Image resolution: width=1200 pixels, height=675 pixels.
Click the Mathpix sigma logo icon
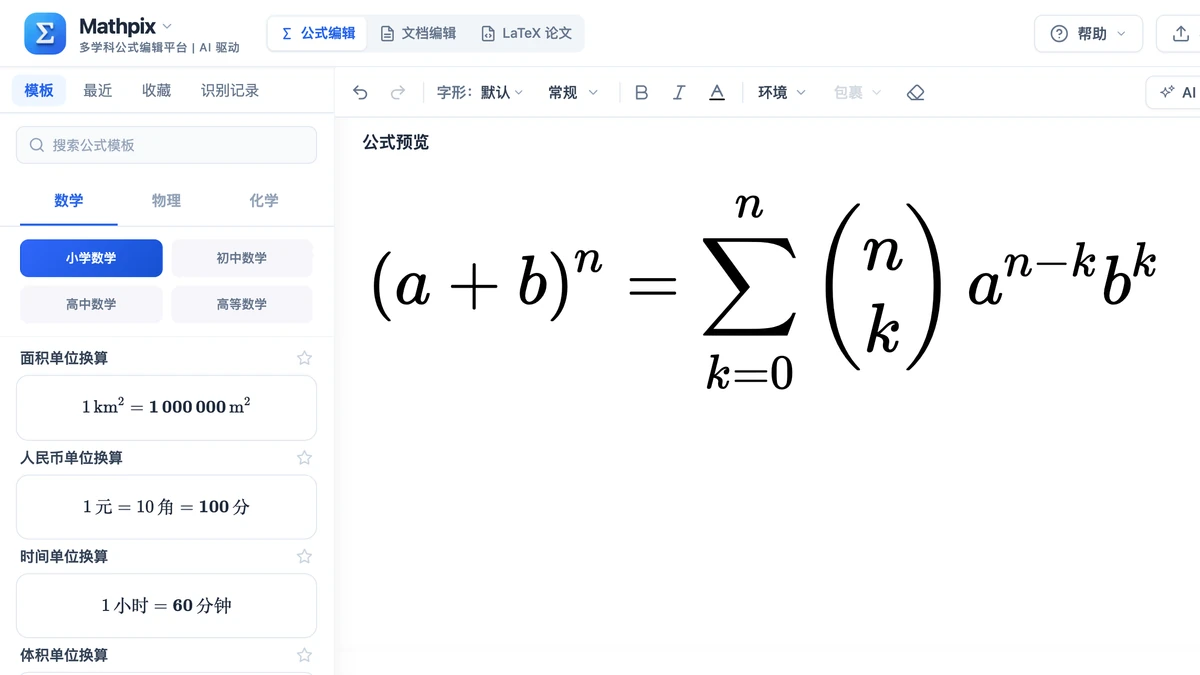(45, 34)
